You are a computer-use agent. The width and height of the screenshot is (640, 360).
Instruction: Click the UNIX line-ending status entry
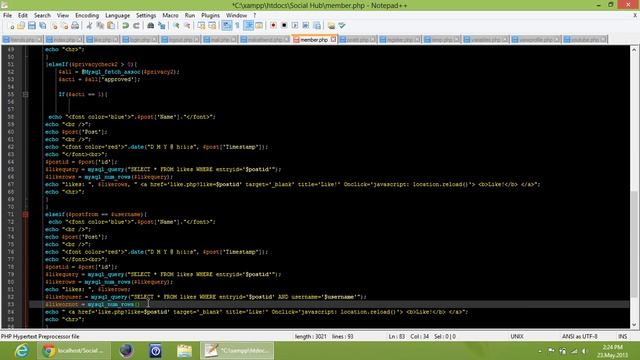[x=517, y=337]
